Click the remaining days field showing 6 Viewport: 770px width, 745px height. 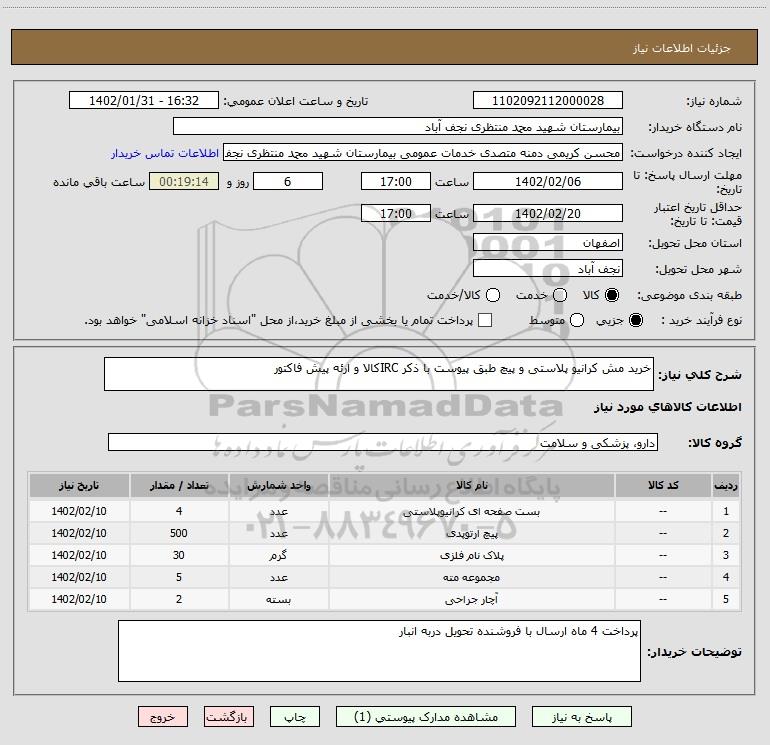click(288, 181)
